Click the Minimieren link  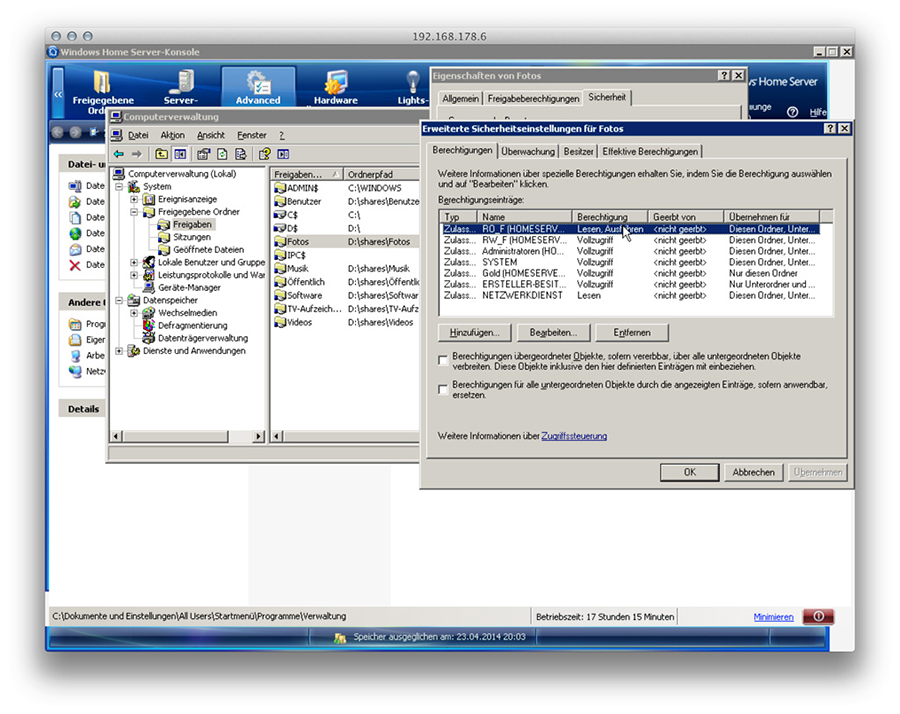pos(773,617)
